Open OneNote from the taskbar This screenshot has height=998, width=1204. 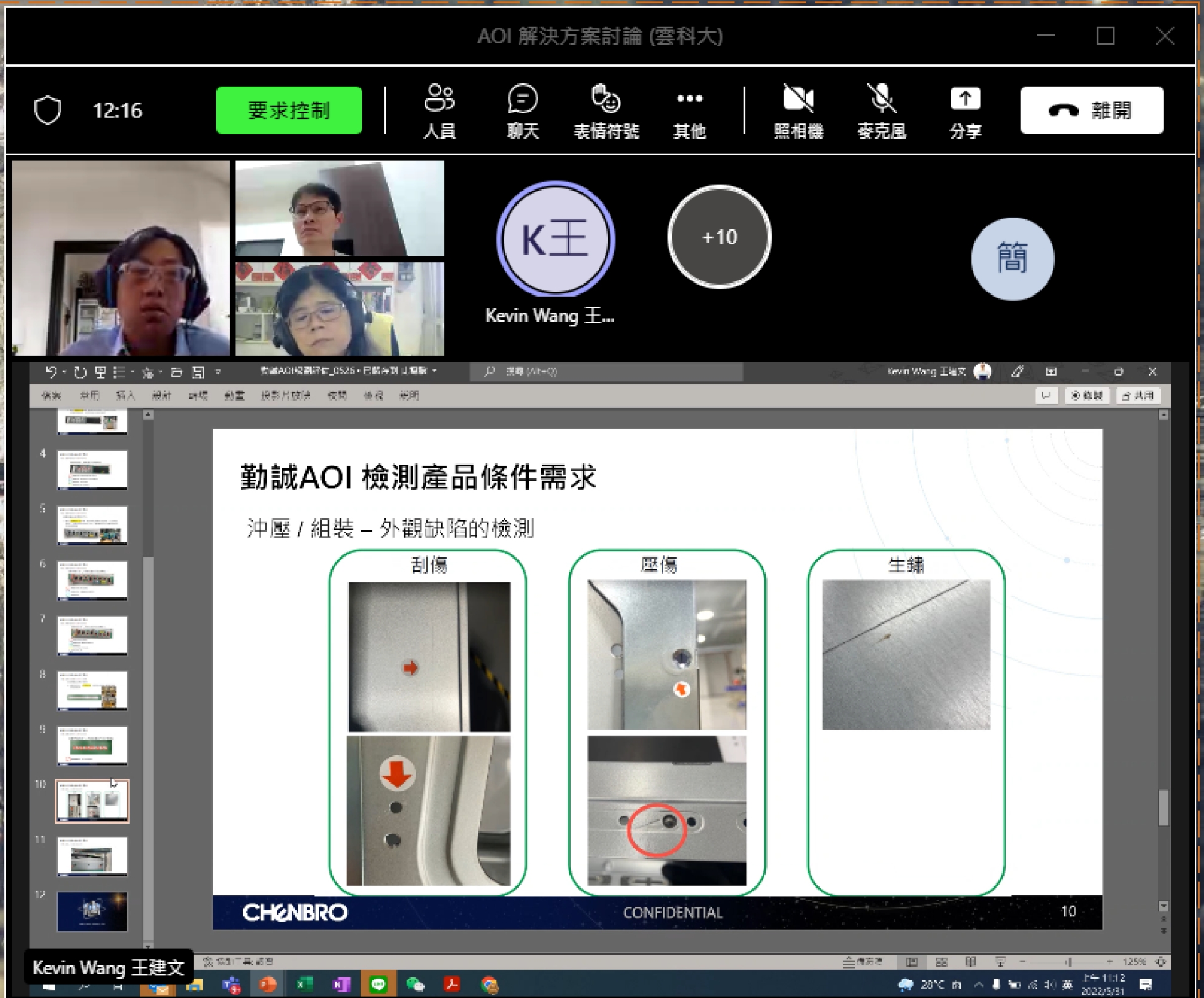341,985
